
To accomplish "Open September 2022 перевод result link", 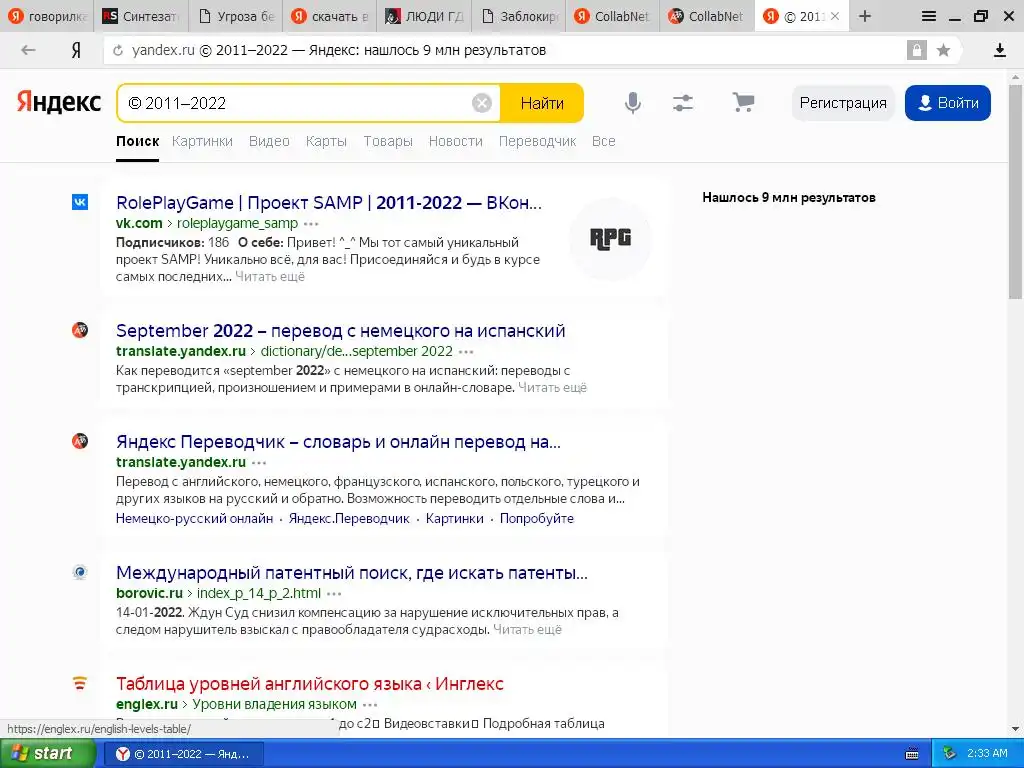I will point(340,331).
